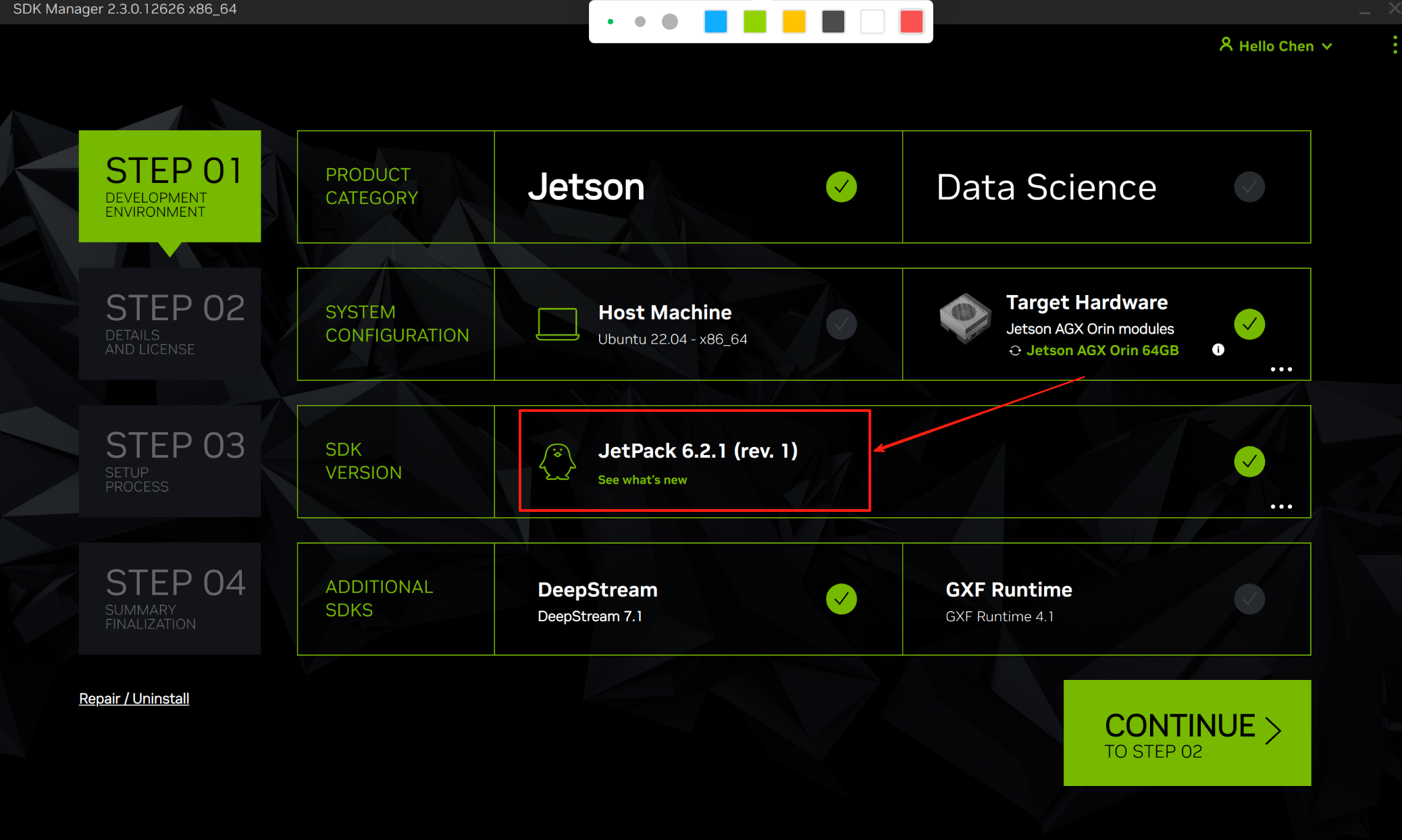Select Step 03 Setup Process

tap(170, 461)
